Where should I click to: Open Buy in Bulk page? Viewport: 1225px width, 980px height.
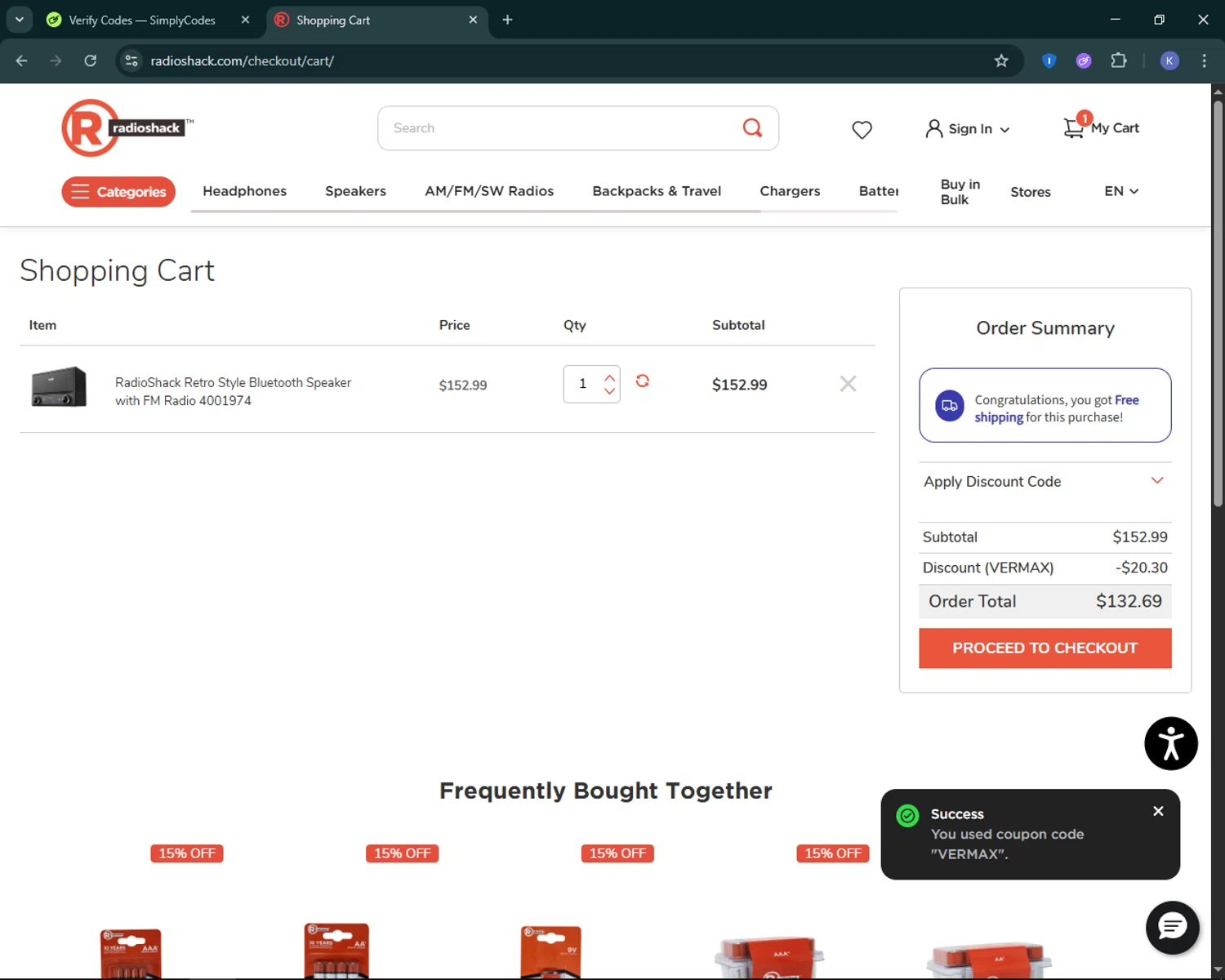click(960, 192)
